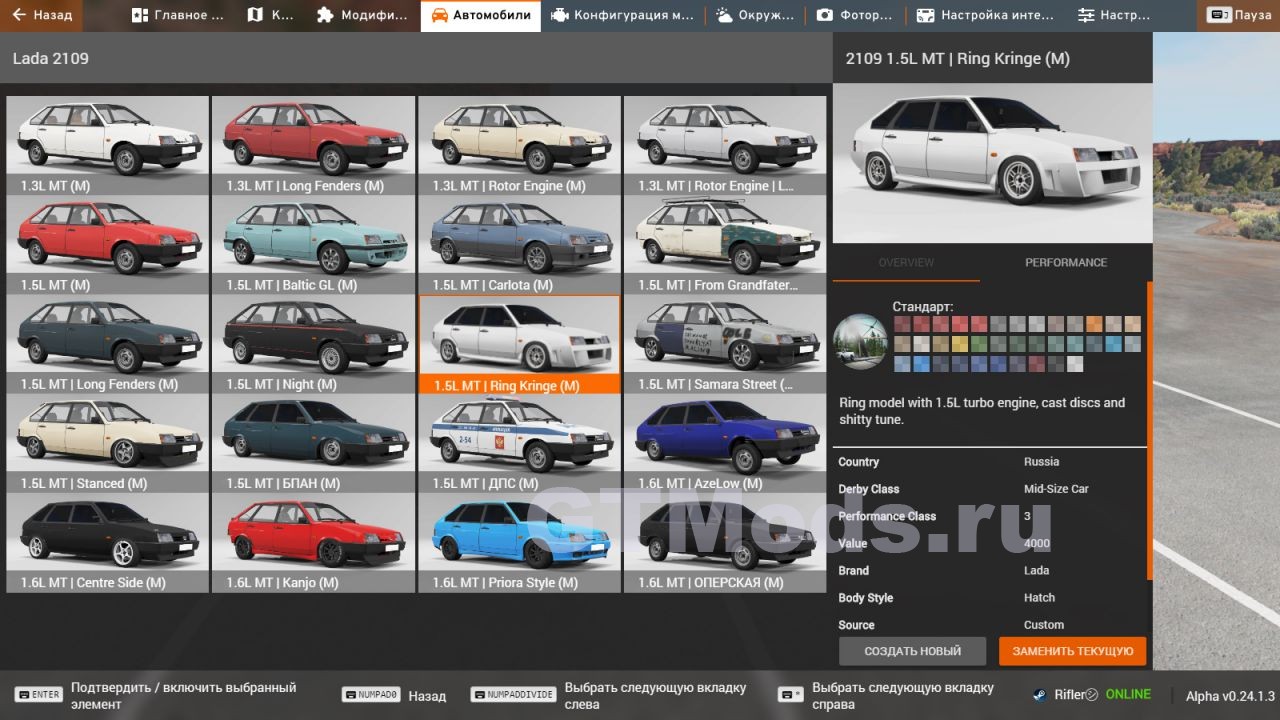
Task: Pick 1.5L MT | Samara Street config
Action: tap(725, 344)
